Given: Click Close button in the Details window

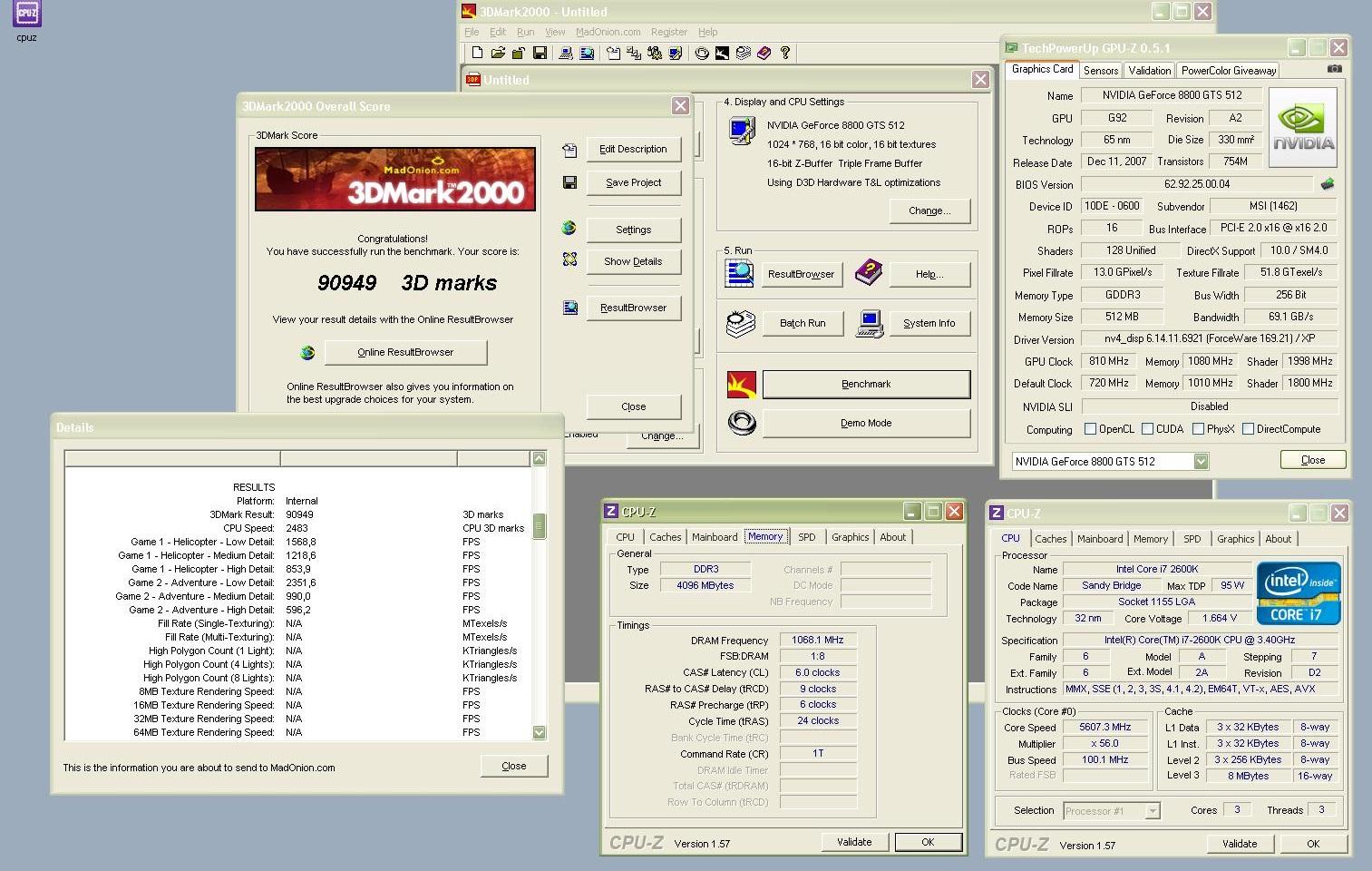Looking at the screenshot, I should click(x=514, y=767).
